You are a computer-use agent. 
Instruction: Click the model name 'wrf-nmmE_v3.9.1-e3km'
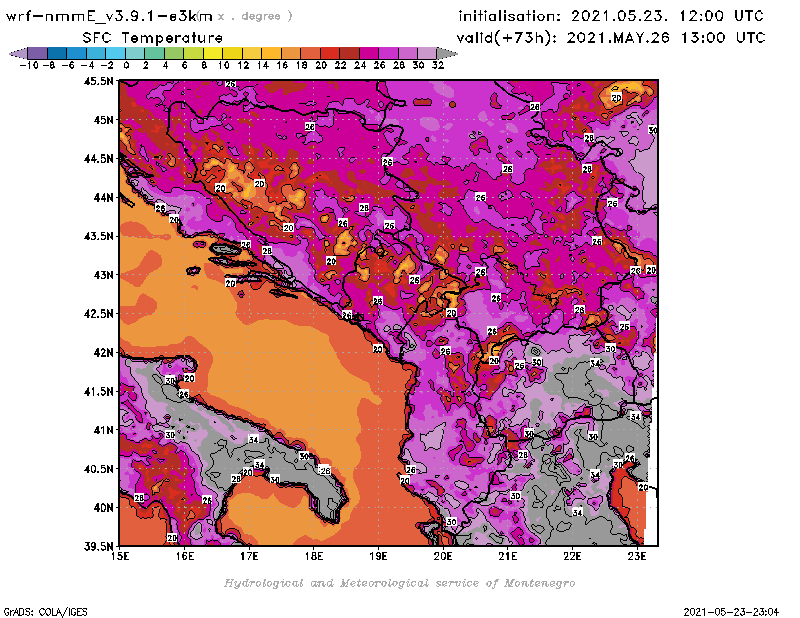point(109,16)
